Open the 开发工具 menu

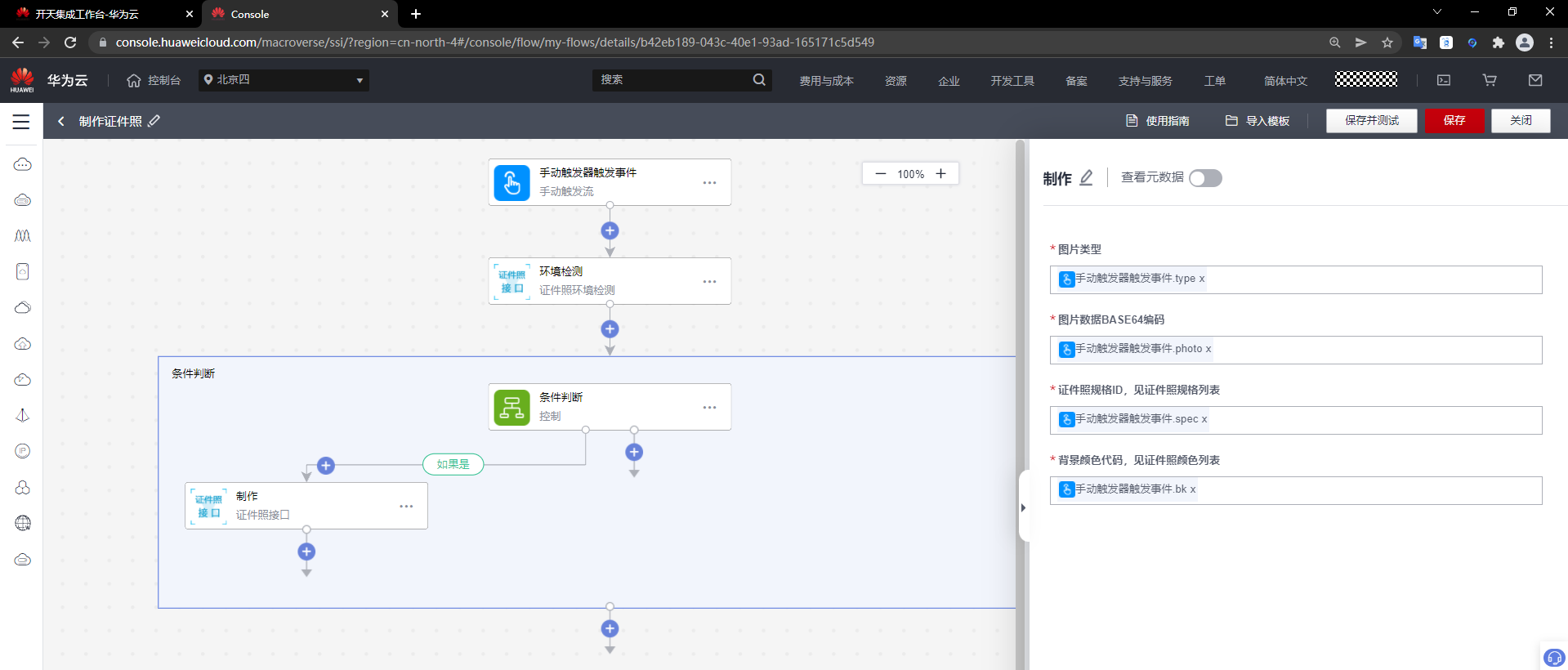pos(1012,81)
